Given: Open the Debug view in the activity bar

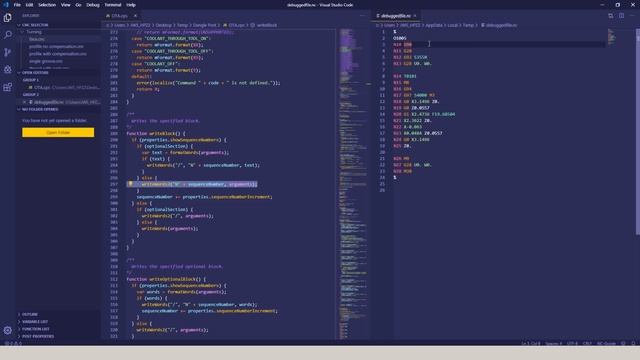Looking at the screenshot, I should tap(7, 69).
